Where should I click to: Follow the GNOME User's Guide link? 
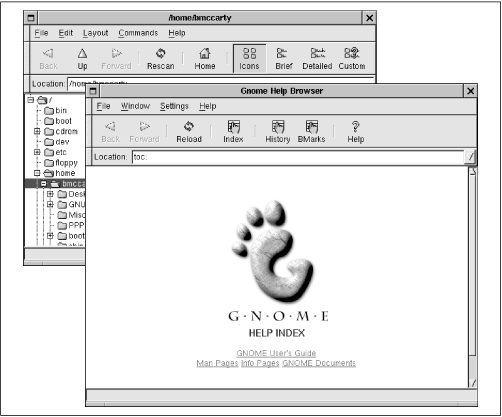pos(276,353)
